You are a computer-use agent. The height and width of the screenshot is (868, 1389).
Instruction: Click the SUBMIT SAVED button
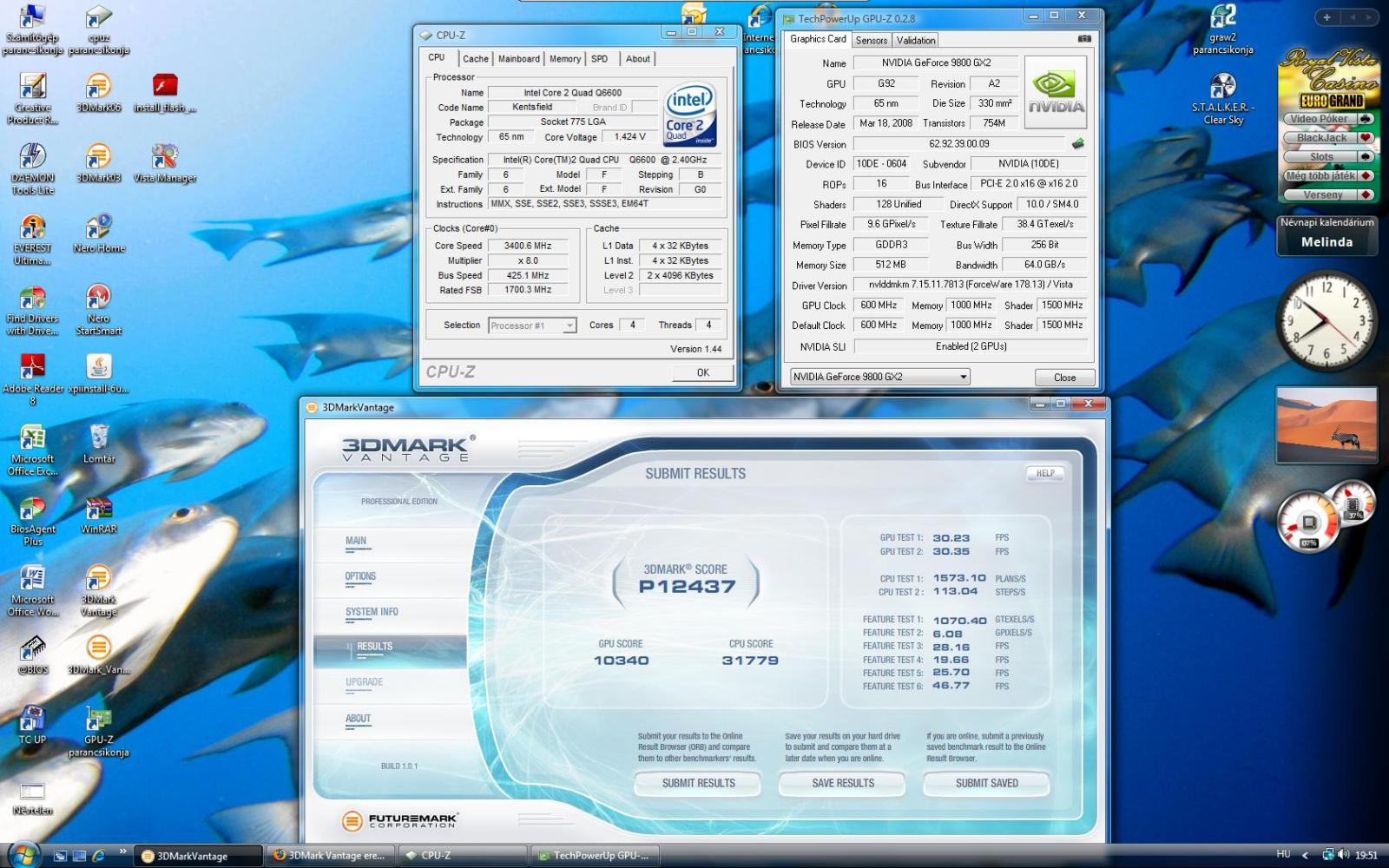[x=986, y=783]
